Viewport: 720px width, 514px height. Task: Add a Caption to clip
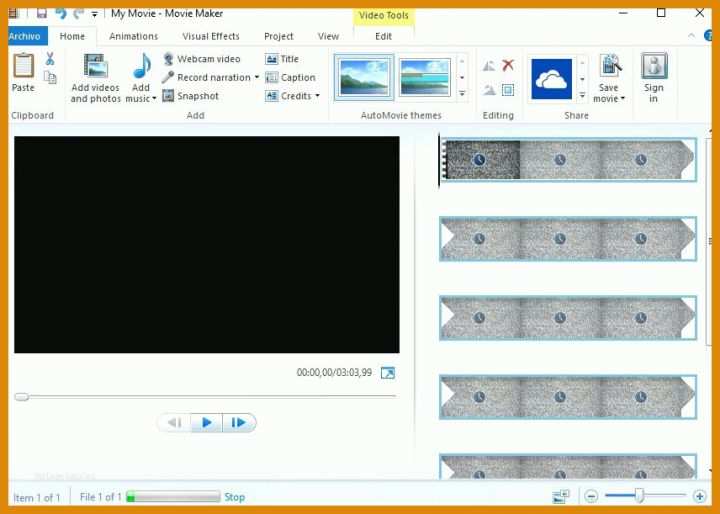click(x=290, y=77)
